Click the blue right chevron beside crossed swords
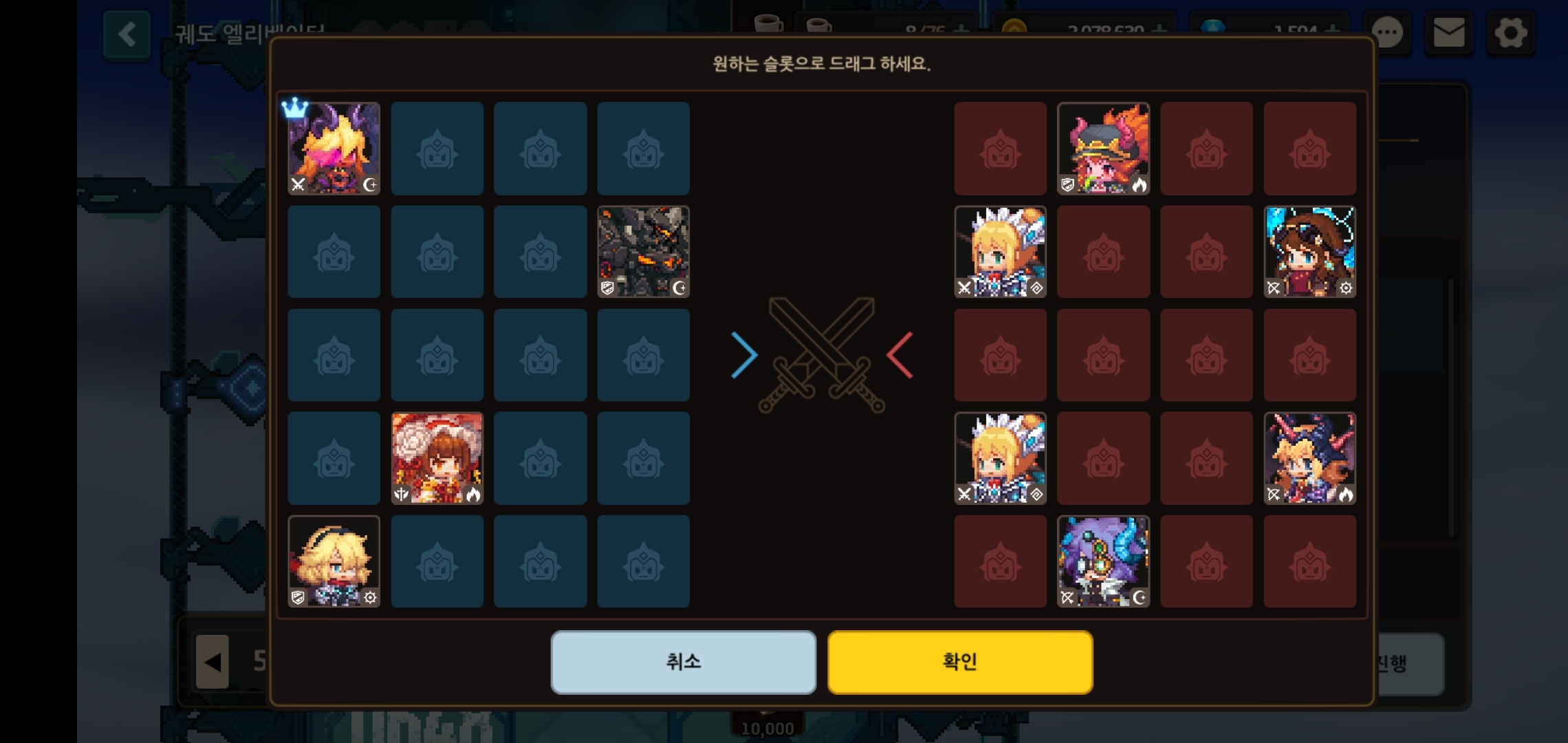 (x=744, y=355)
